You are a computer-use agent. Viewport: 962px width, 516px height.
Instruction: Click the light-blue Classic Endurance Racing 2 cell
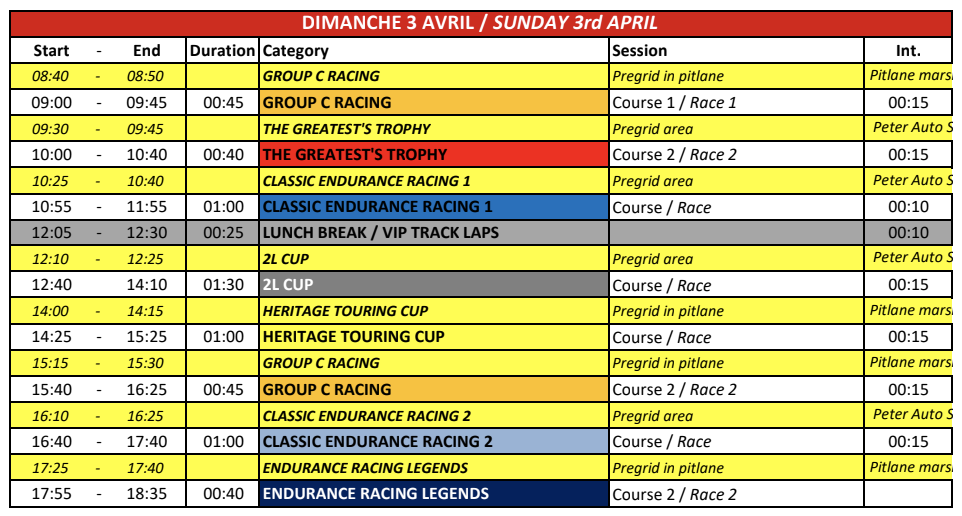[433, 441]
